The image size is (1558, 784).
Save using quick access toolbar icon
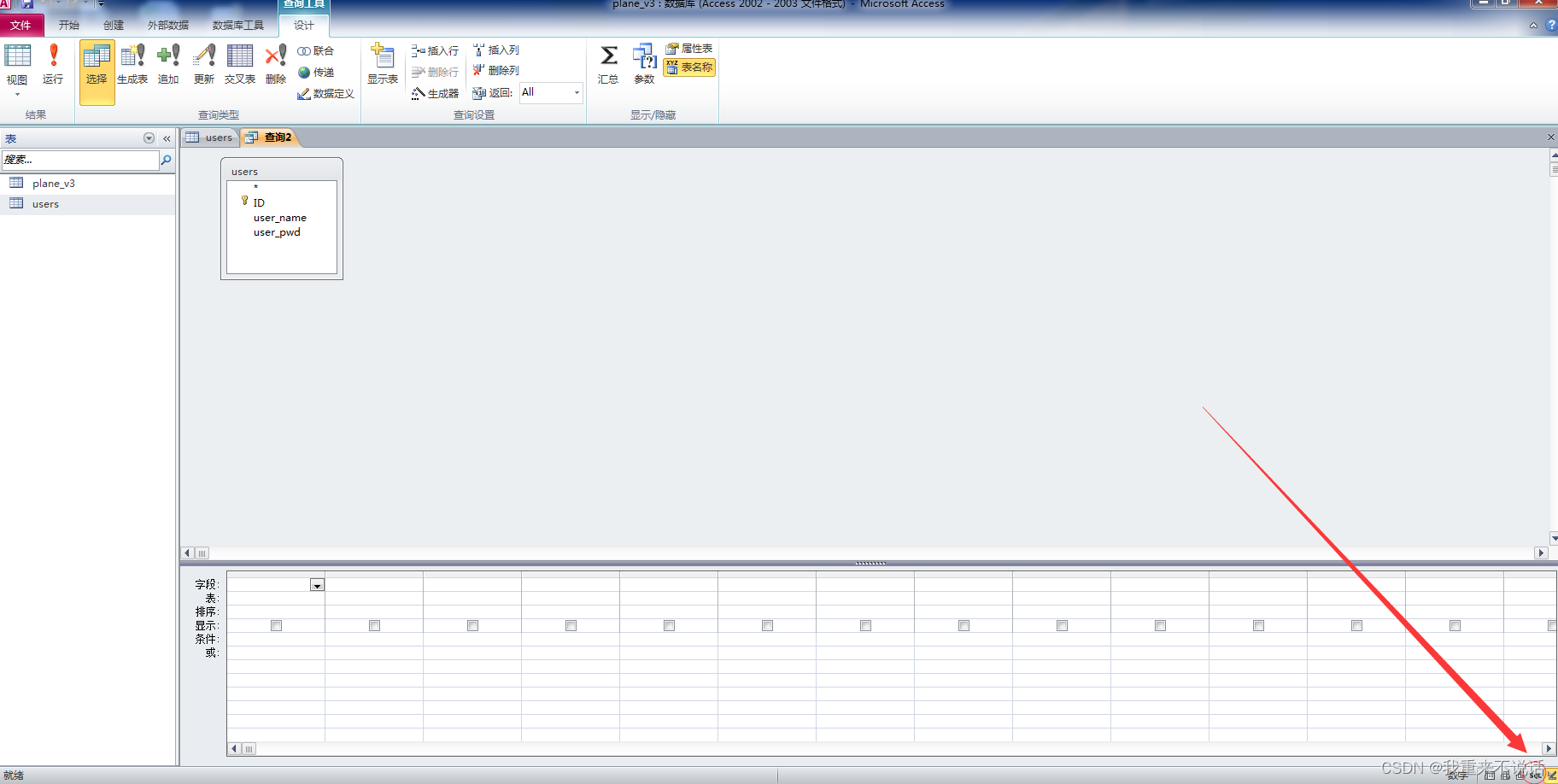[x=27, y=4]
